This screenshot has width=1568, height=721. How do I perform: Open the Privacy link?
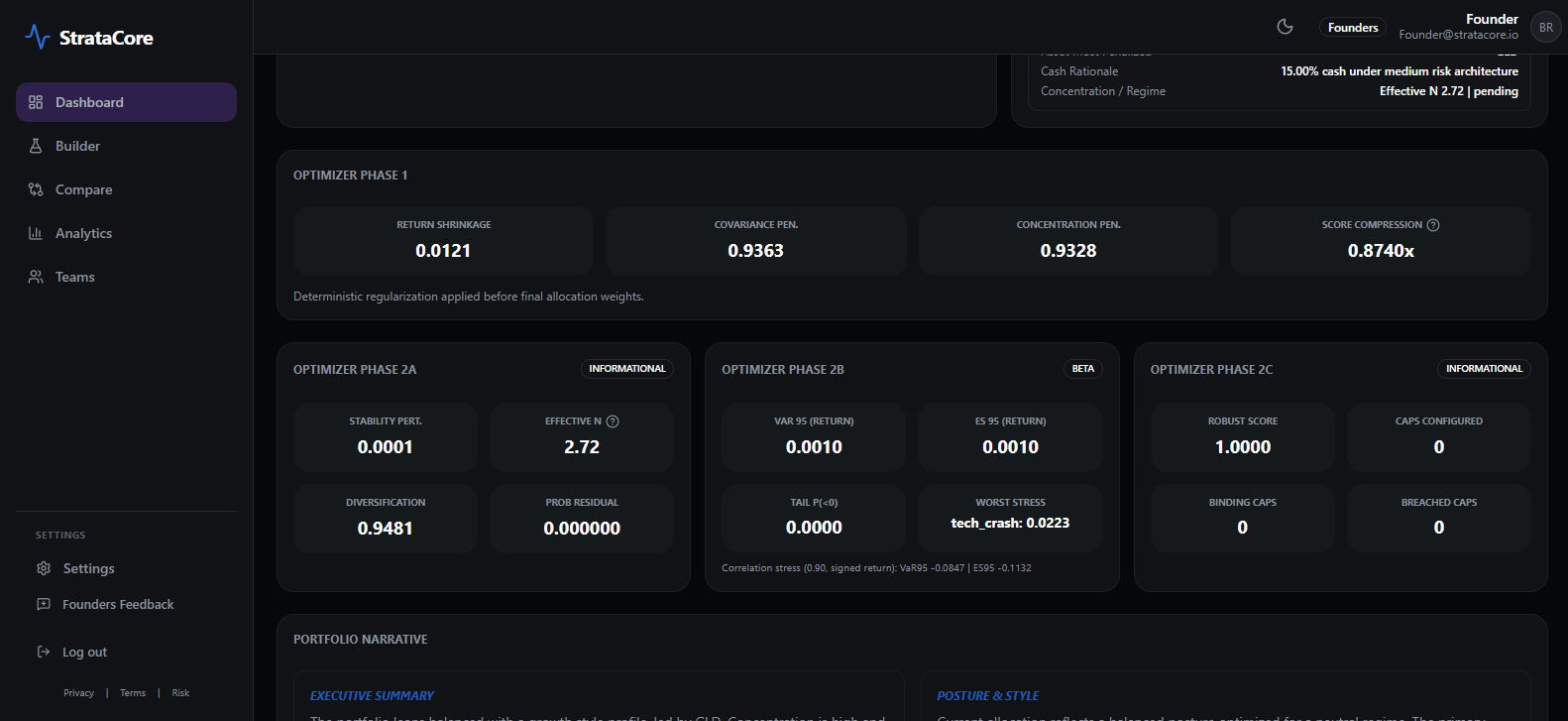click(78, 693)
